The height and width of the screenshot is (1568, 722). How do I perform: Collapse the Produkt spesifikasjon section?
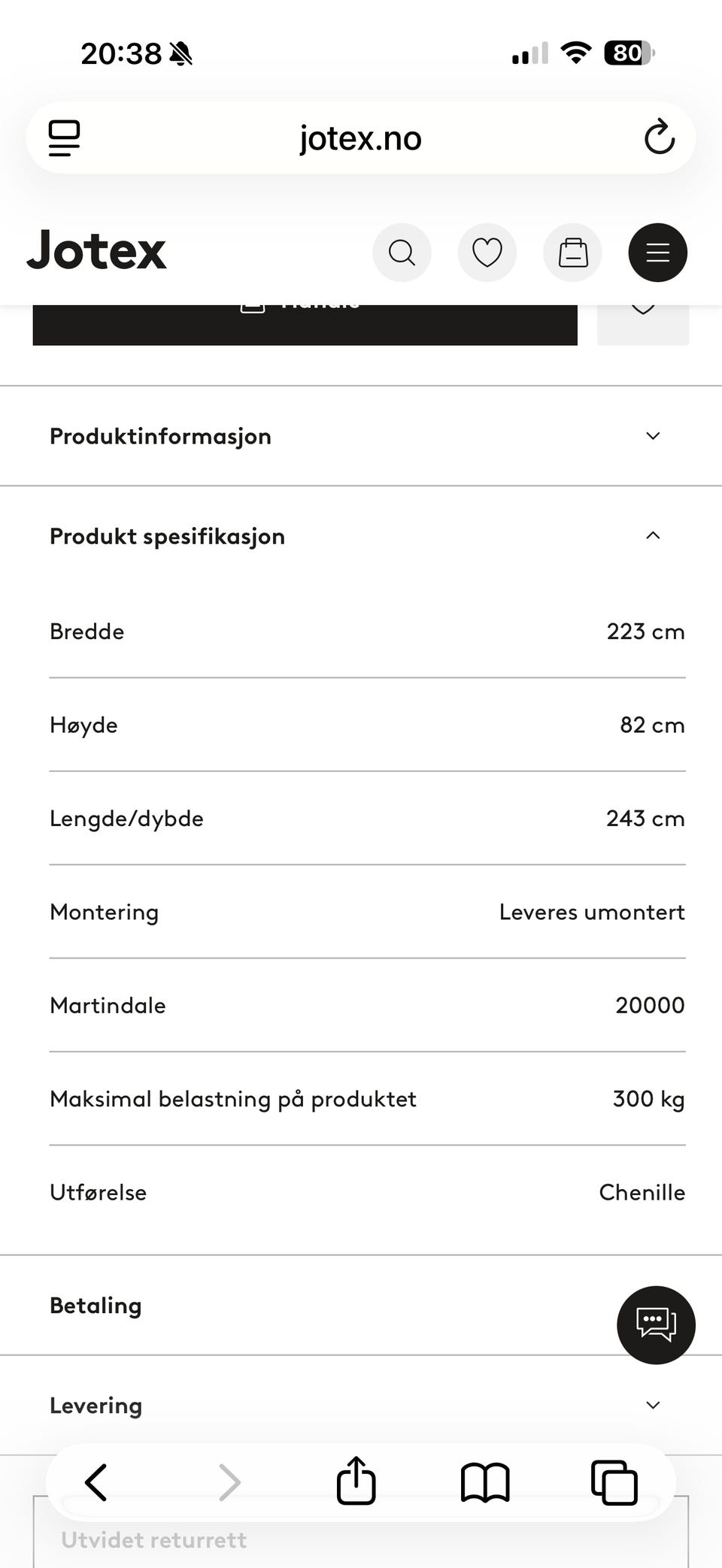point(361,536)
